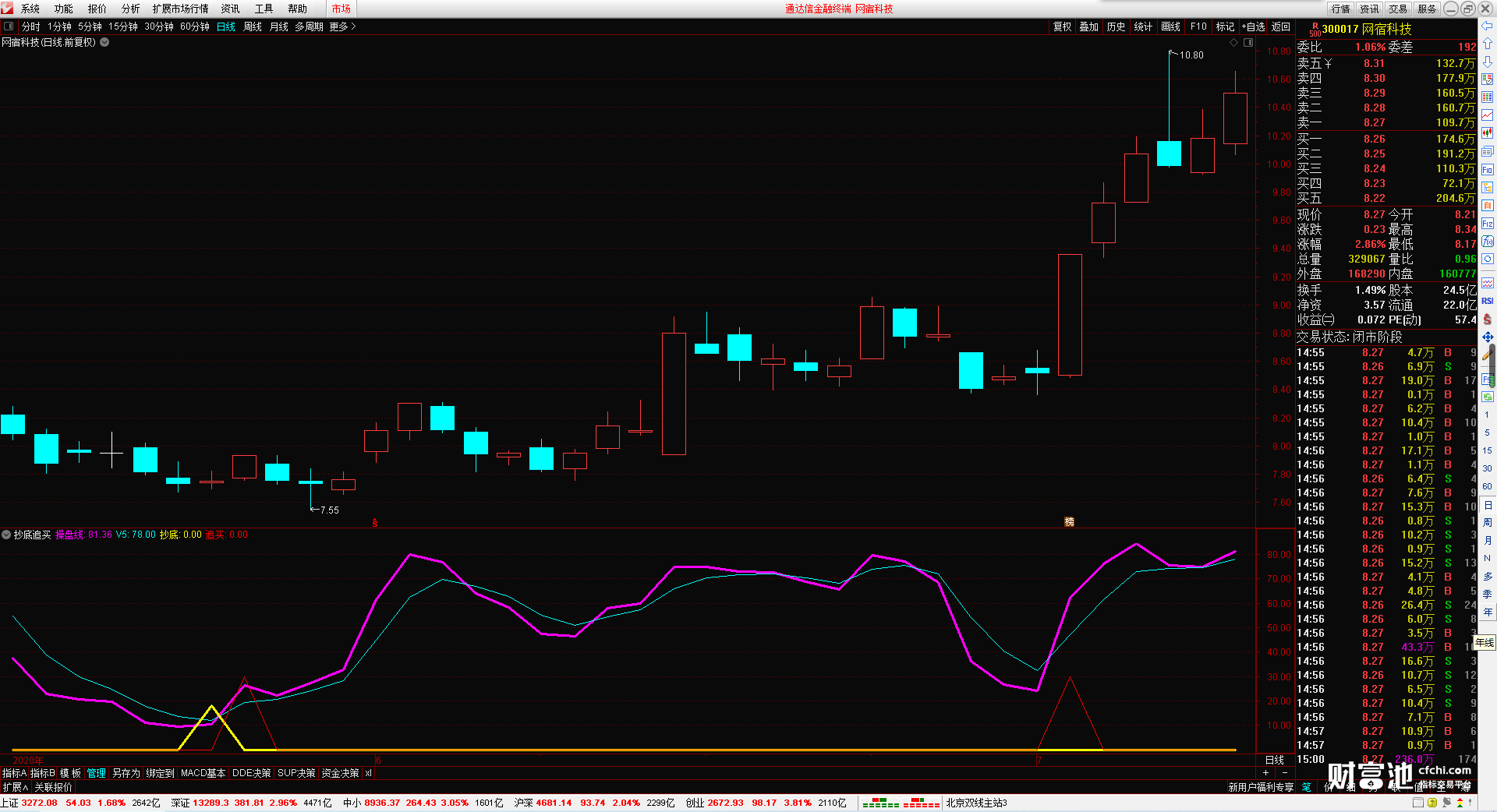Viewport: 1497px width, 812px height.
Task: Click the 行情 button in title bar
Action: tap(1341, 9)
